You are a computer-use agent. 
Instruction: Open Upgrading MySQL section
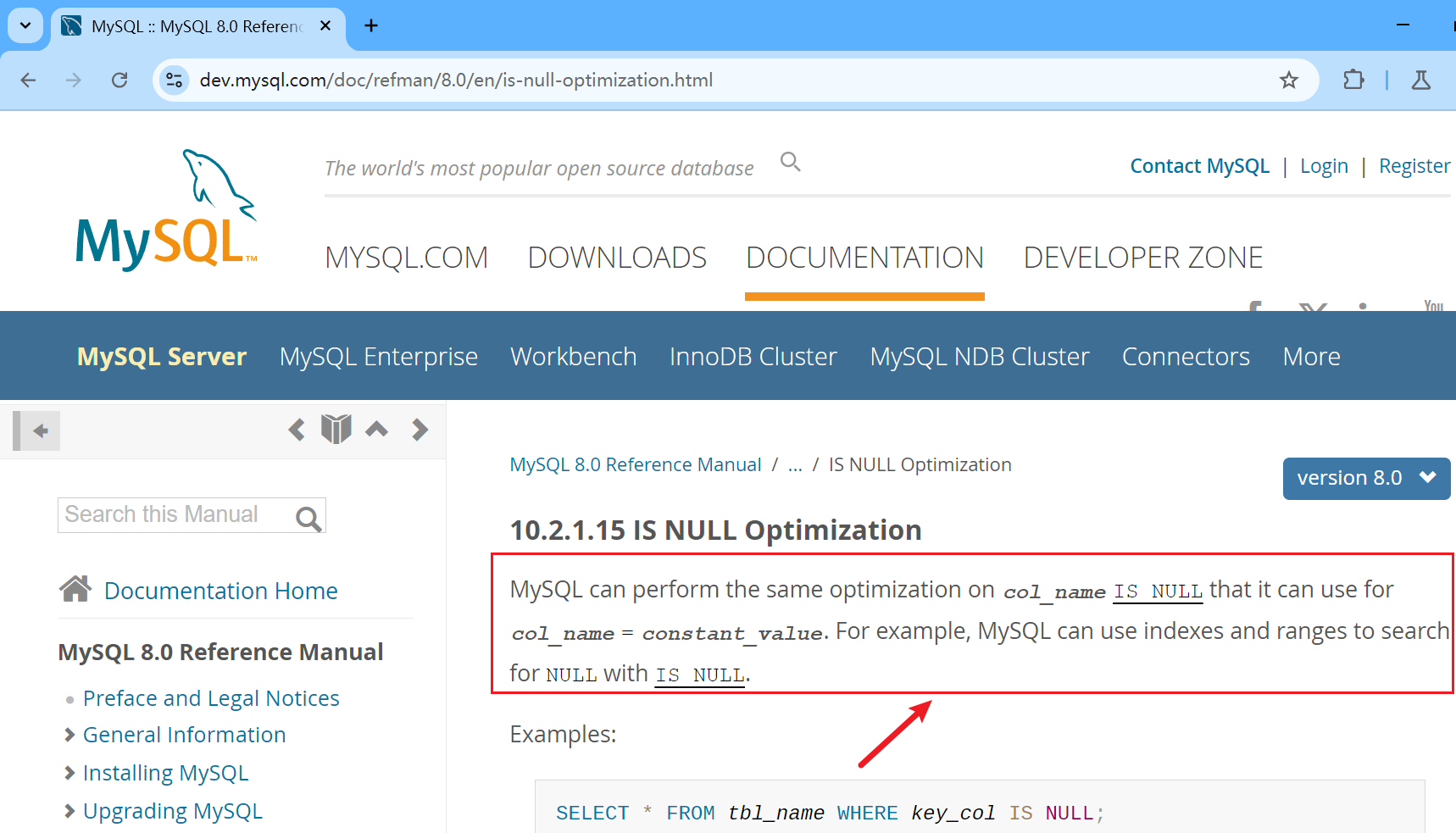pos(173,811)
